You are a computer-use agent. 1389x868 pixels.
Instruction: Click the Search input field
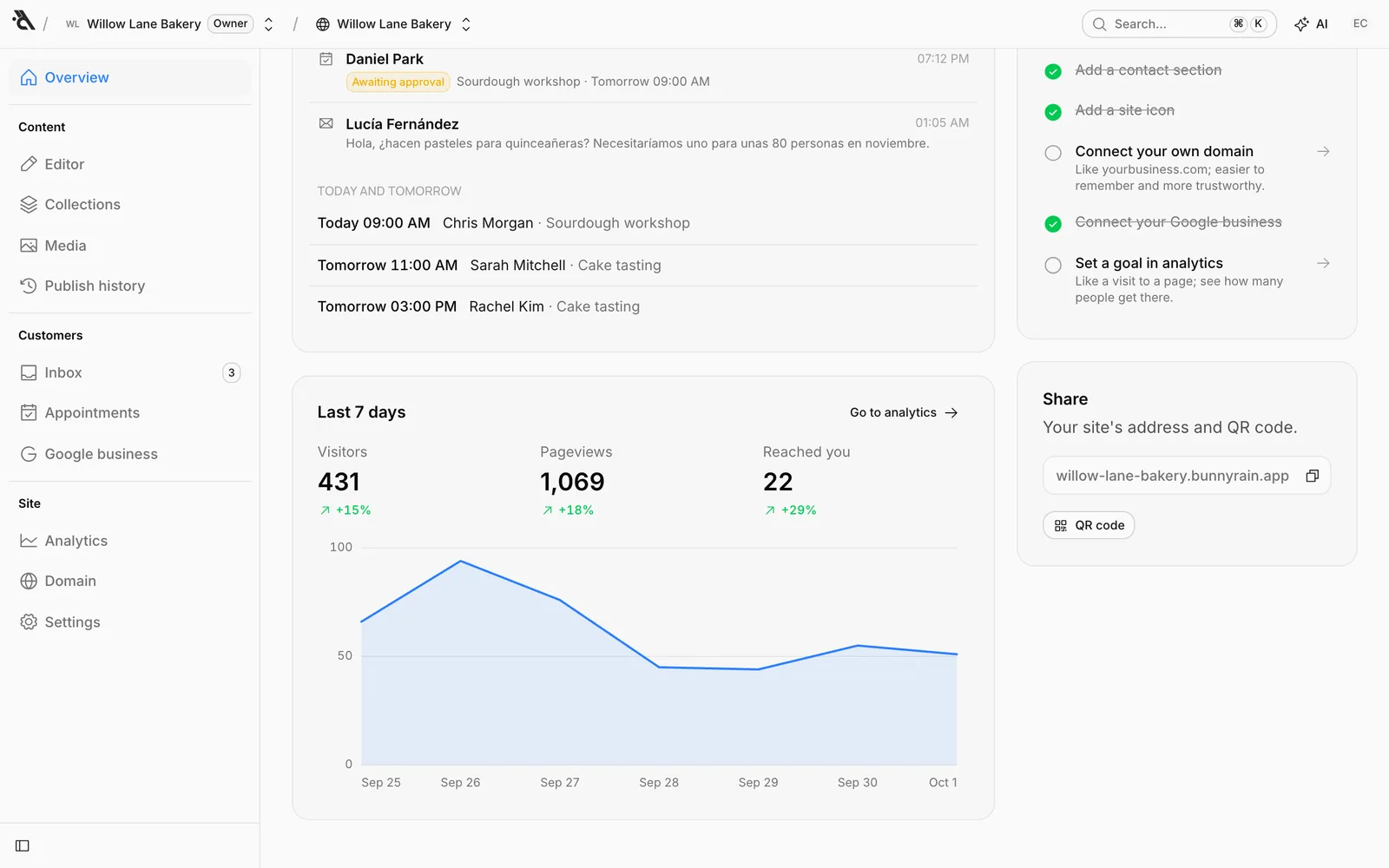pos(1179,24)
